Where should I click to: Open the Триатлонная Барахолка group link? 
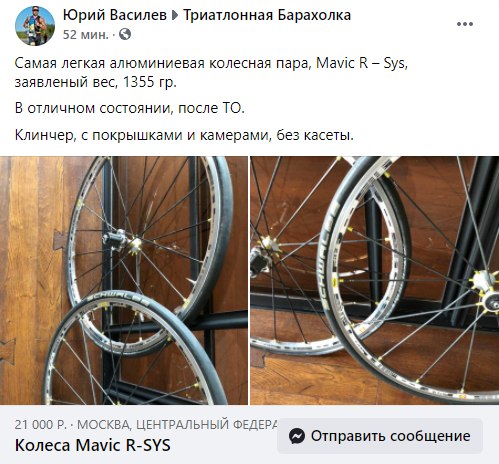(267, 15)
